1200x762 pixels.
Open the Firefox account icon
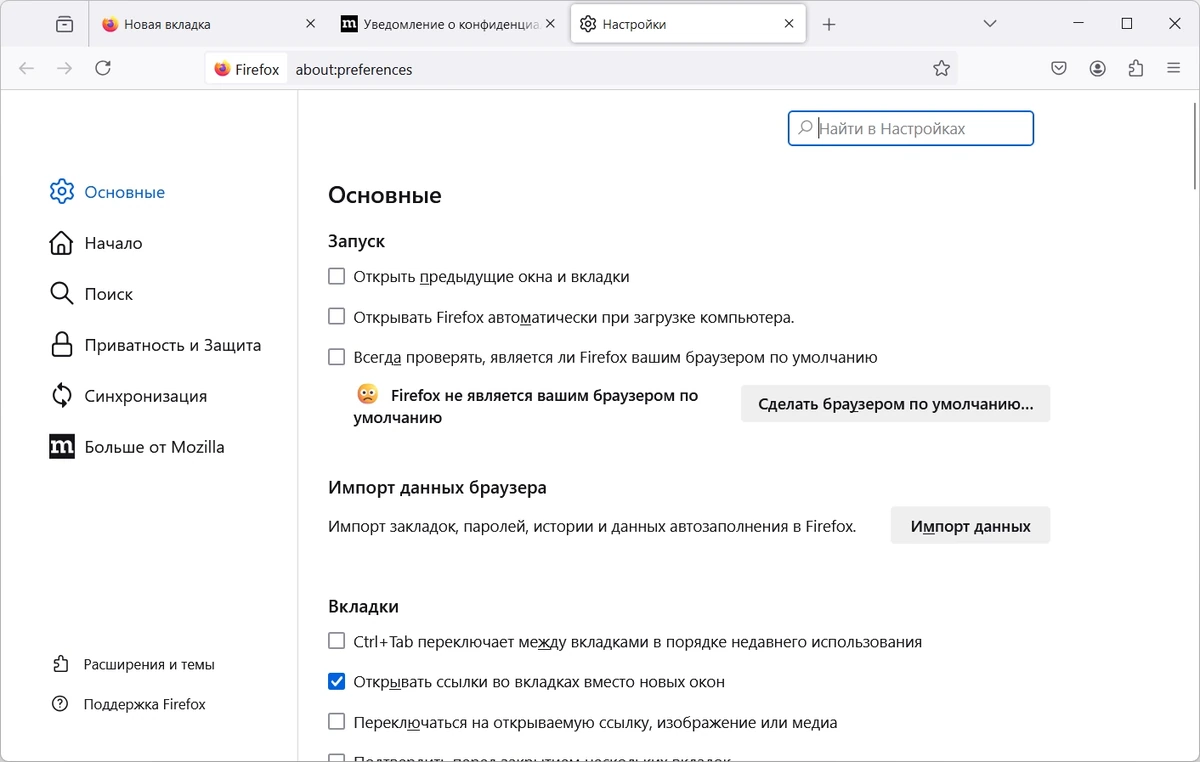tap(1097, 69)
